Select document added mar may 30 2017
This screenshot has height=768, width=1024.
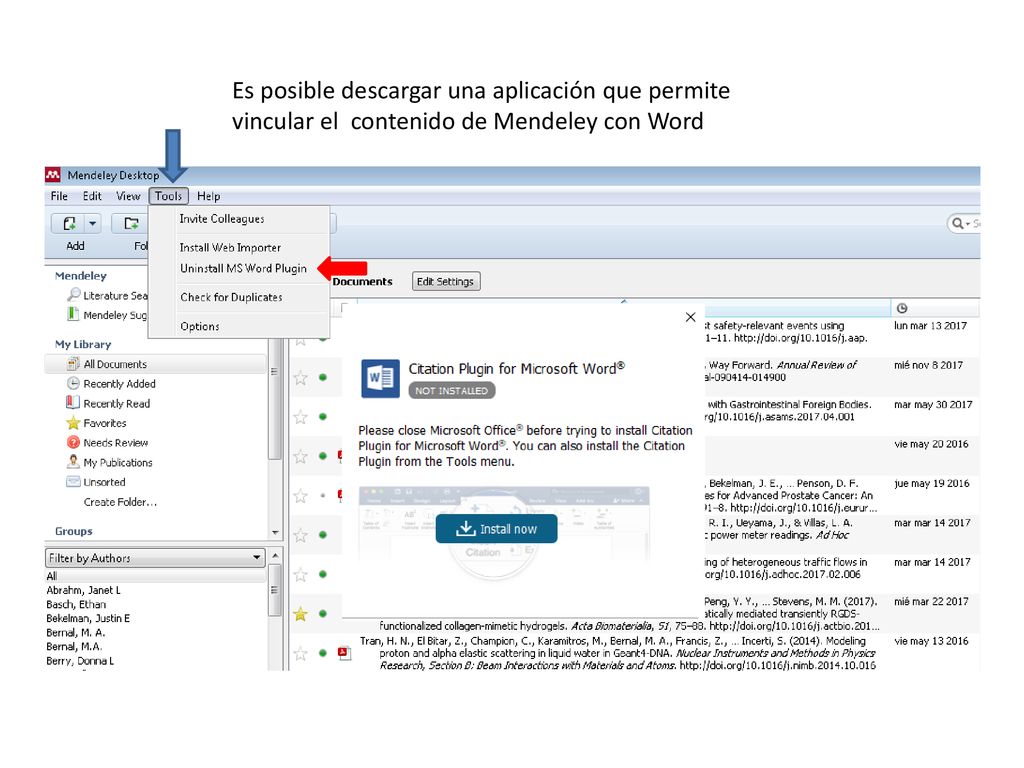click(x=933, y=405)
